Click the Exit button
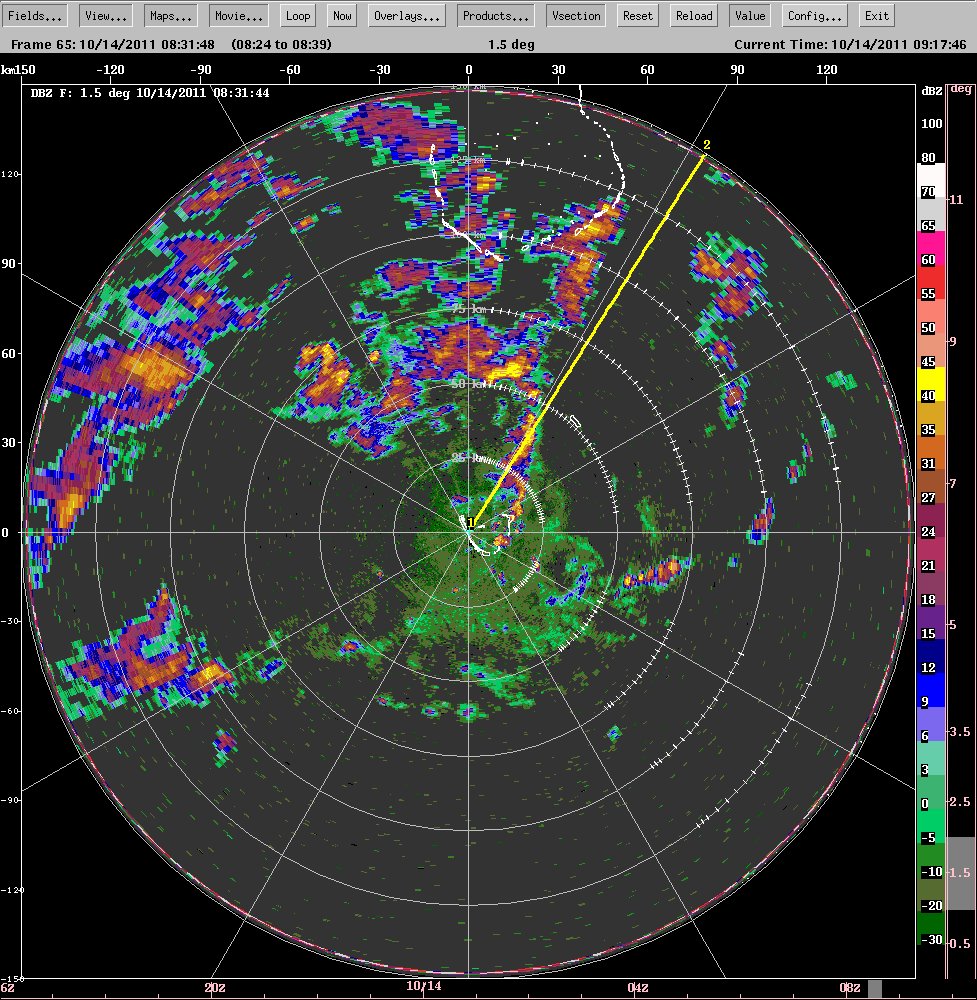The width and height of the screenshot is (977, 1000). (x=877, y=16)
